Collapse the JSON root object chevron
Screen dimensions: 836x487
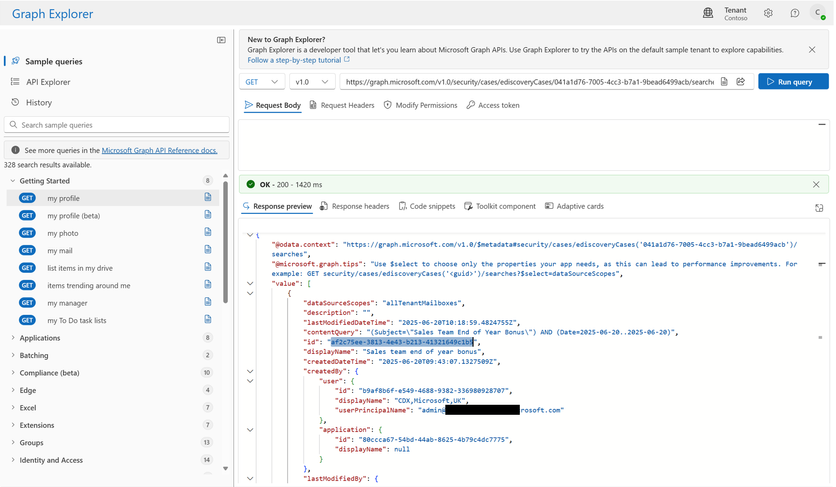click(x=250, y=235)
